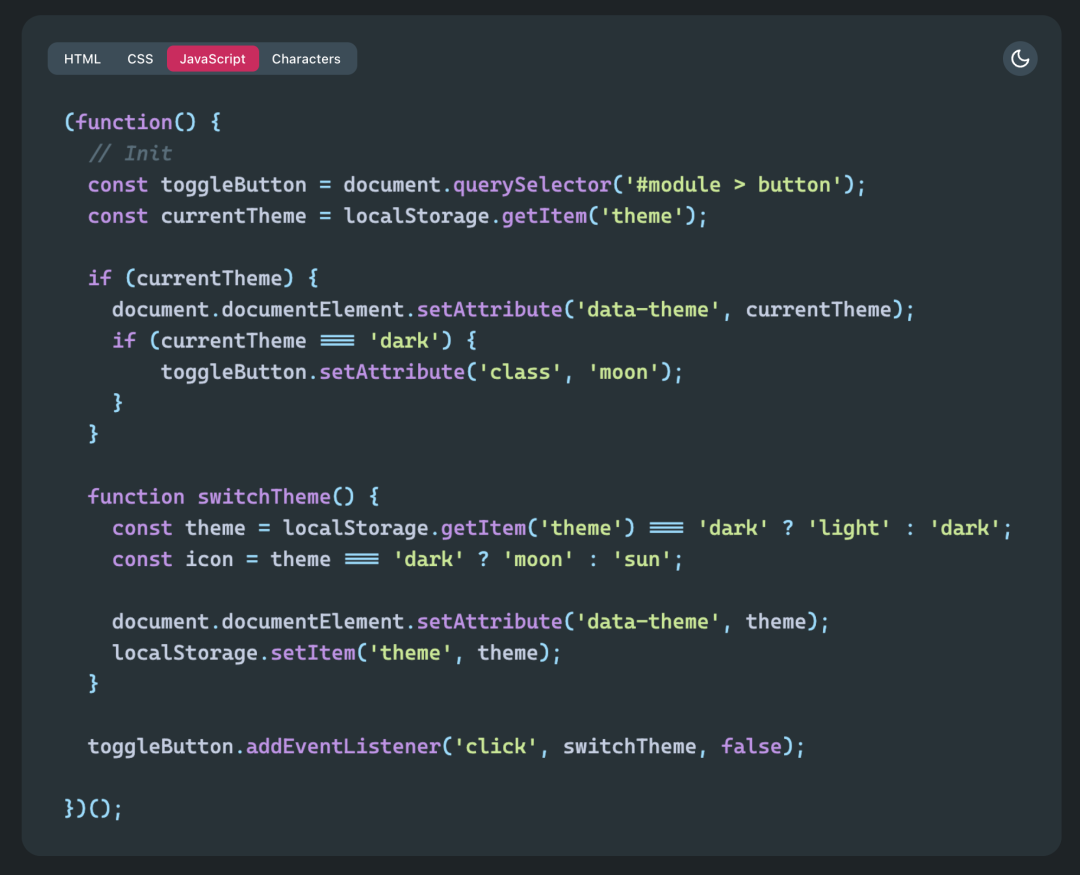
Task: Click the 'toggleButton' variable declaration
Action: (233, 185)
